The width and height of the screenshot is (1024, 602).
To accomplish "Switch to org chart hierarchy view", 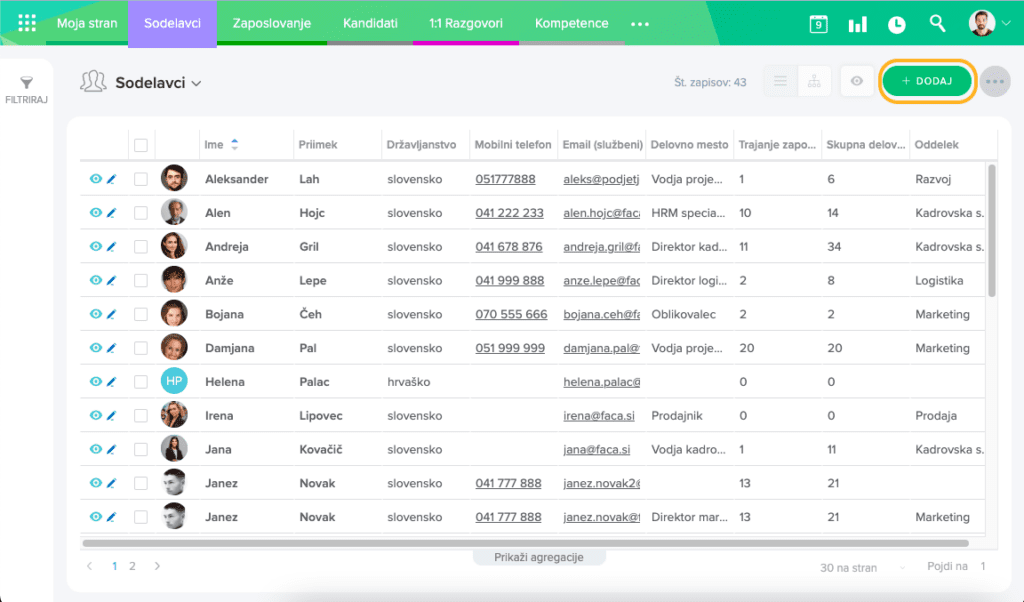I will click(x=814, y=82).
